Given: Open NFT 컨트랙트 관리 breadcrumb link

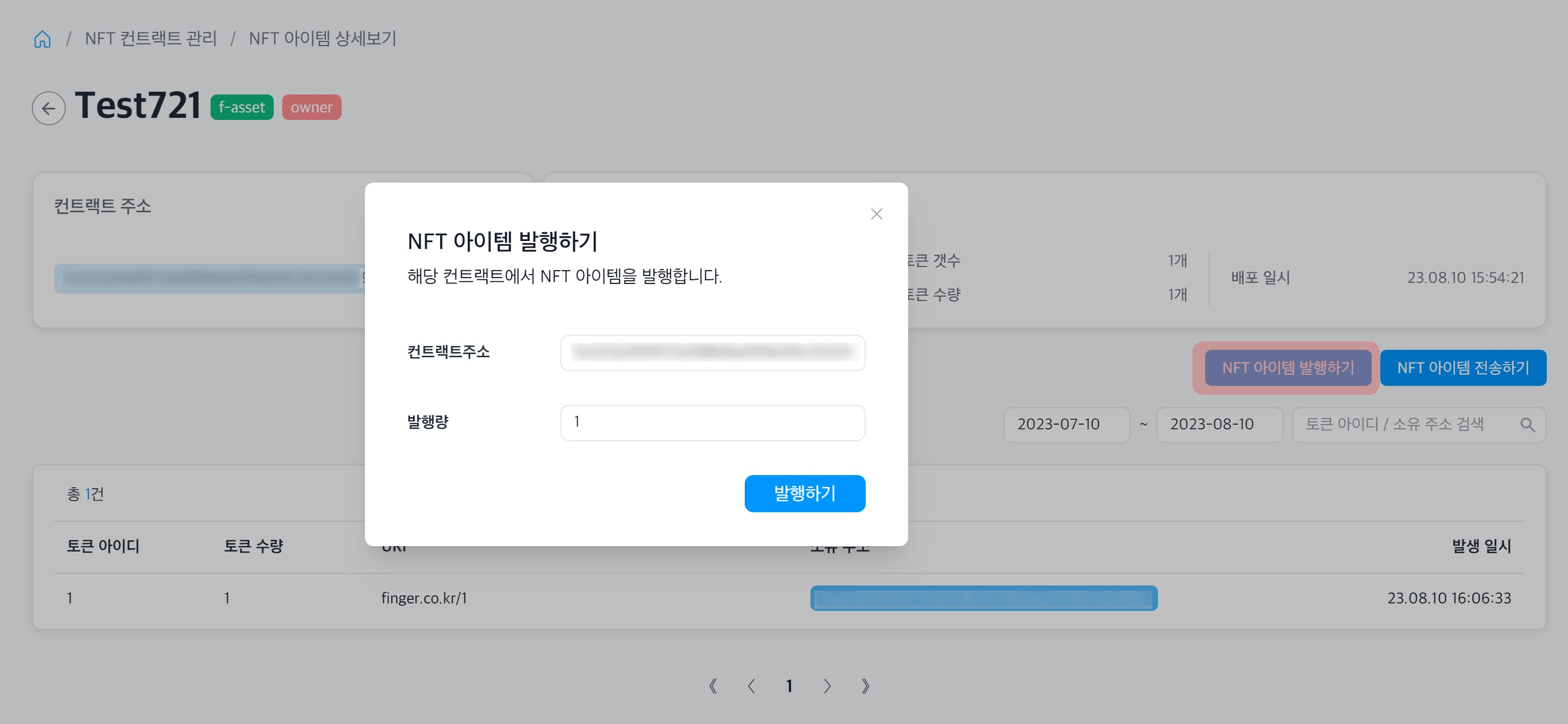Looking at the screenshot, I should pyautogui.click(x=151, y=38).
